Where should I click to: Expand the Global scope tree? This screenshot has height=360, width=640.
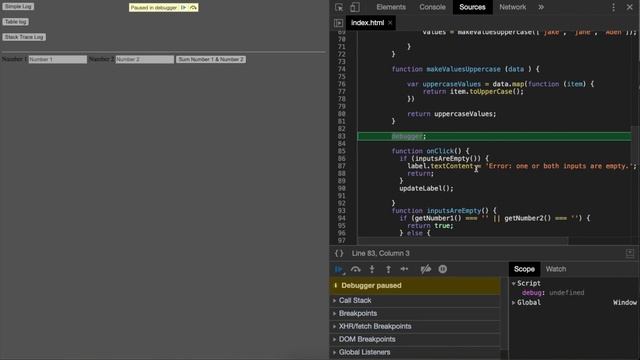click(514, 302)
